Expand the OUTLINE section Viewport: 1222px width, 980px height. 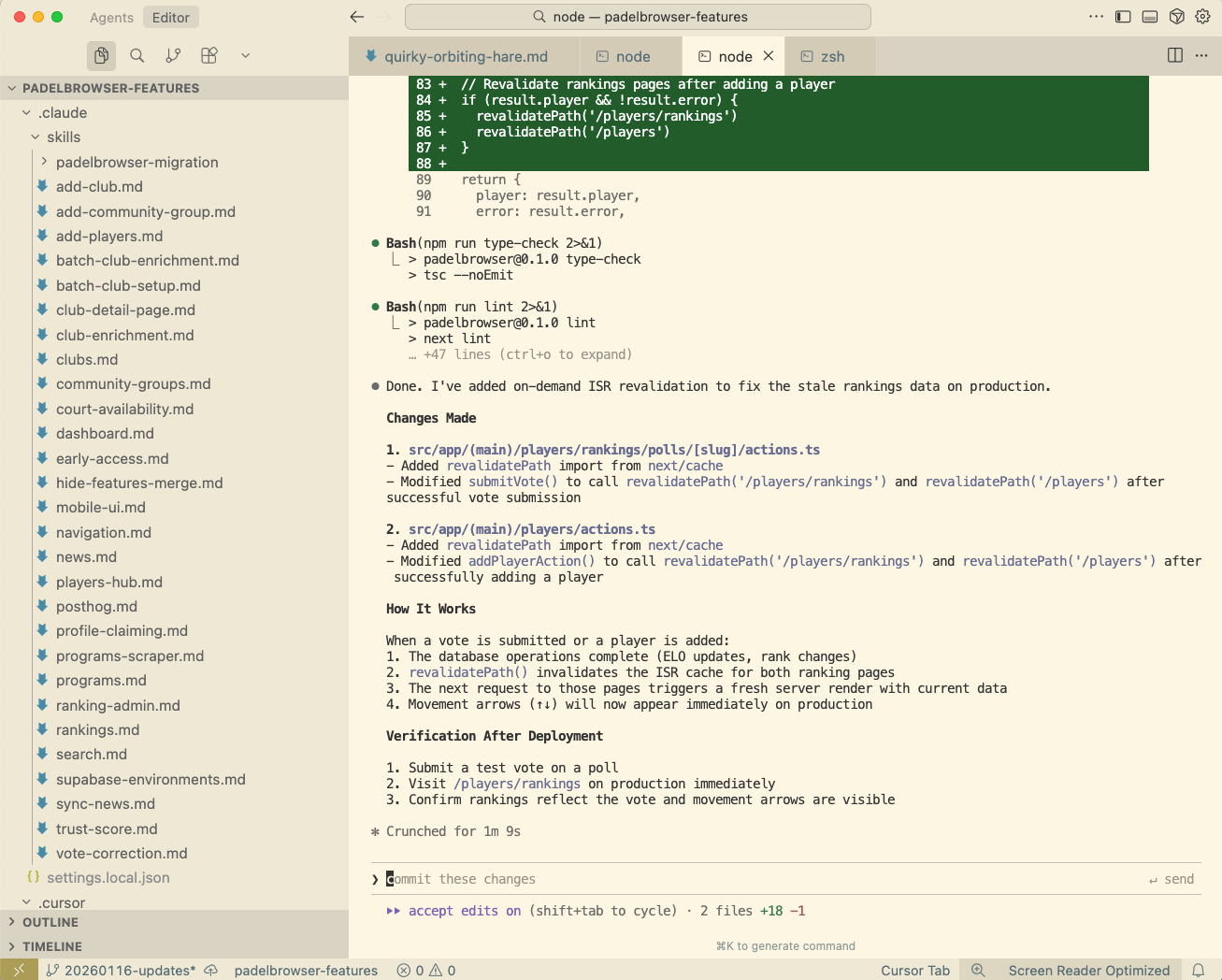point(50,922)
